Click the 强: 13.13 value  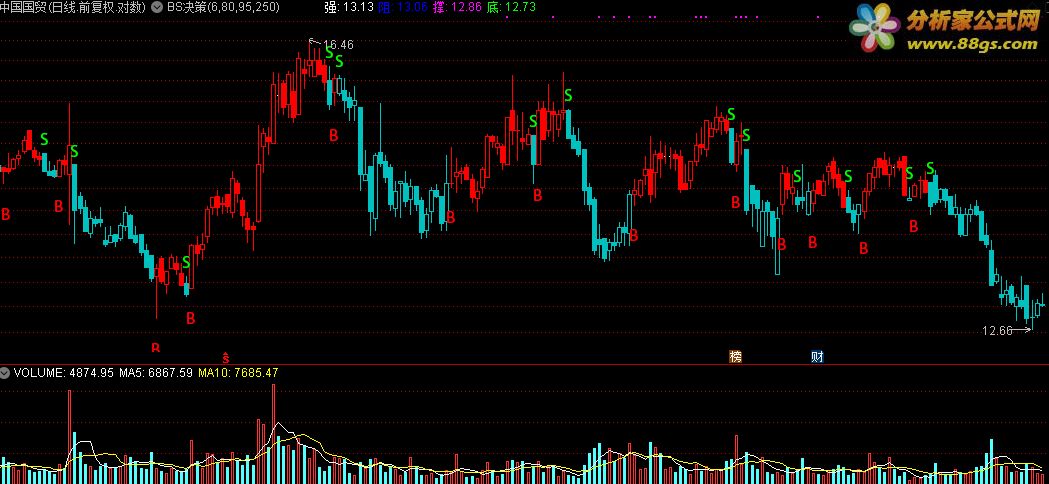tap(348, 7)
